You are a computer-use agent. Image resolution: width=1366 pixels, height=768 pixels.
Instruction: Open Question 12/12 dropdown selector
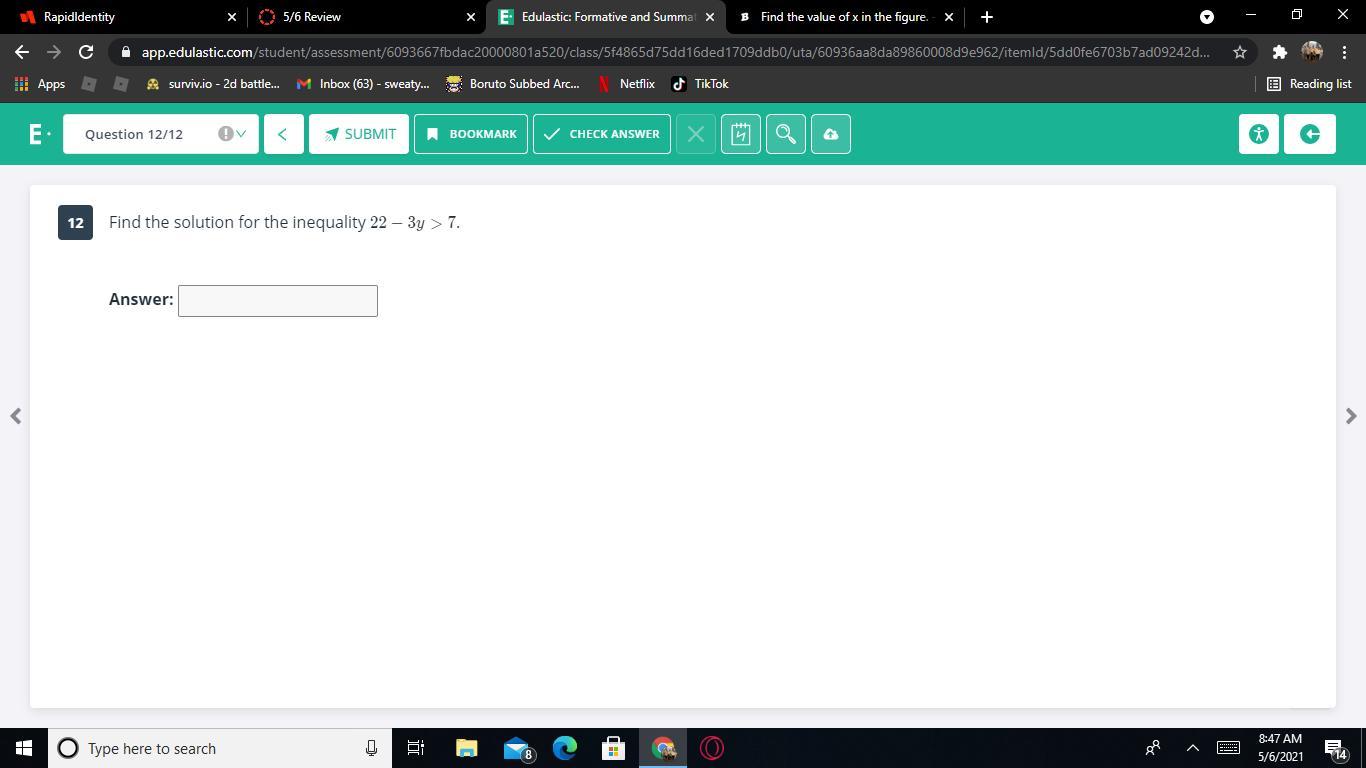pos(161,134)
